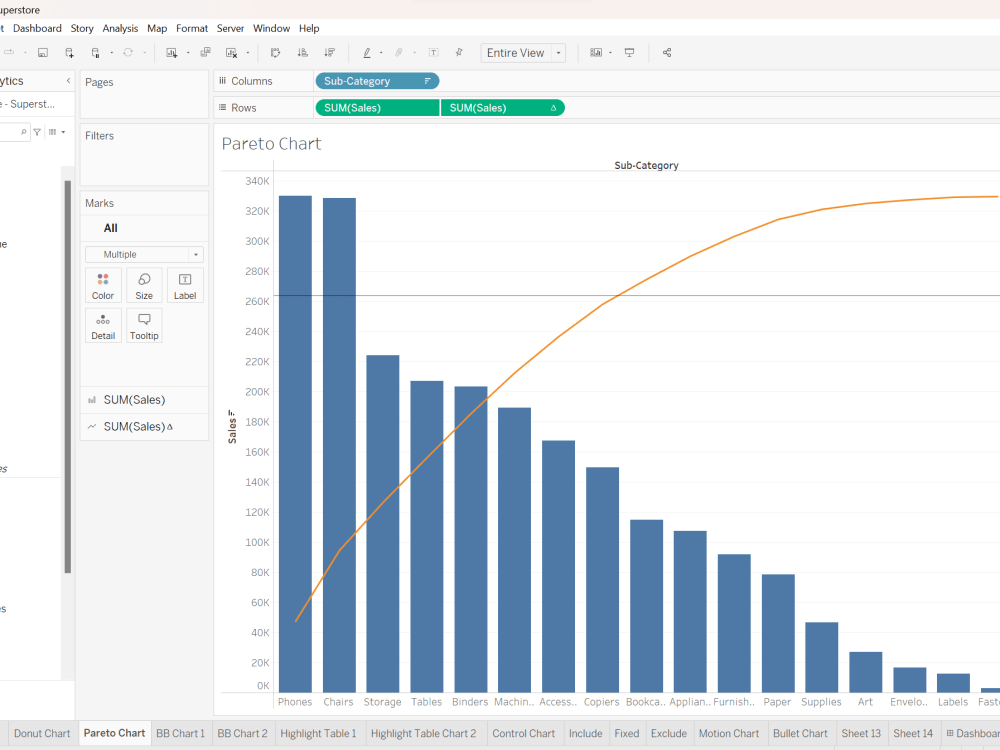This screenshot has width=1000, height=750.
Task: Click the Phones bar in the chart
Action: pos(295,440)
